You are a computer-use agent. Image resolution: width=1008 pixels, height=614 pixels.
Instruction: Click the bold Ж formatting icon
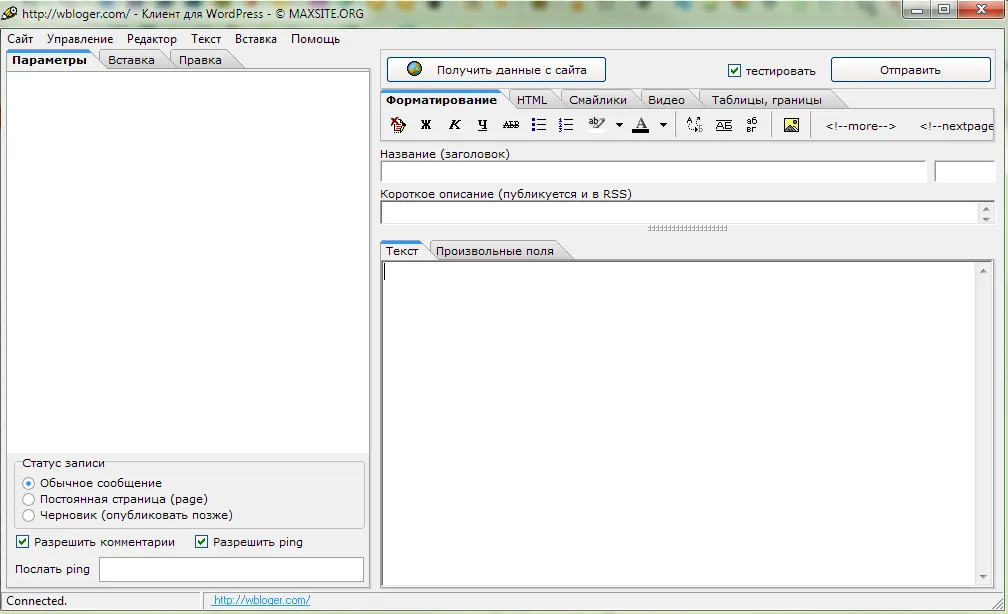(x=426, y=125)
